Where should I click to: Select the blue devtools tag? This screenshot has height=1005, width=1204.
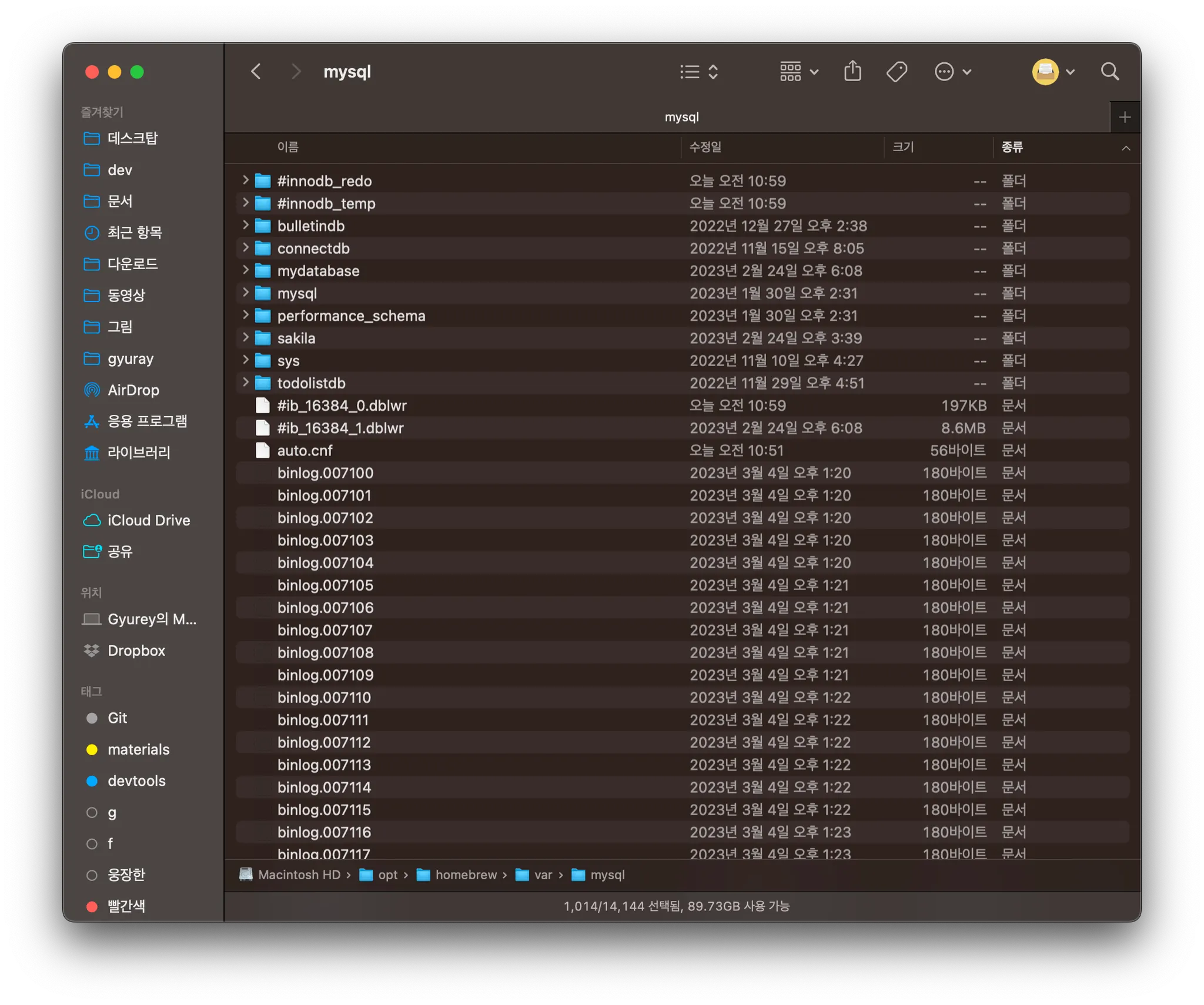(136, 781)
